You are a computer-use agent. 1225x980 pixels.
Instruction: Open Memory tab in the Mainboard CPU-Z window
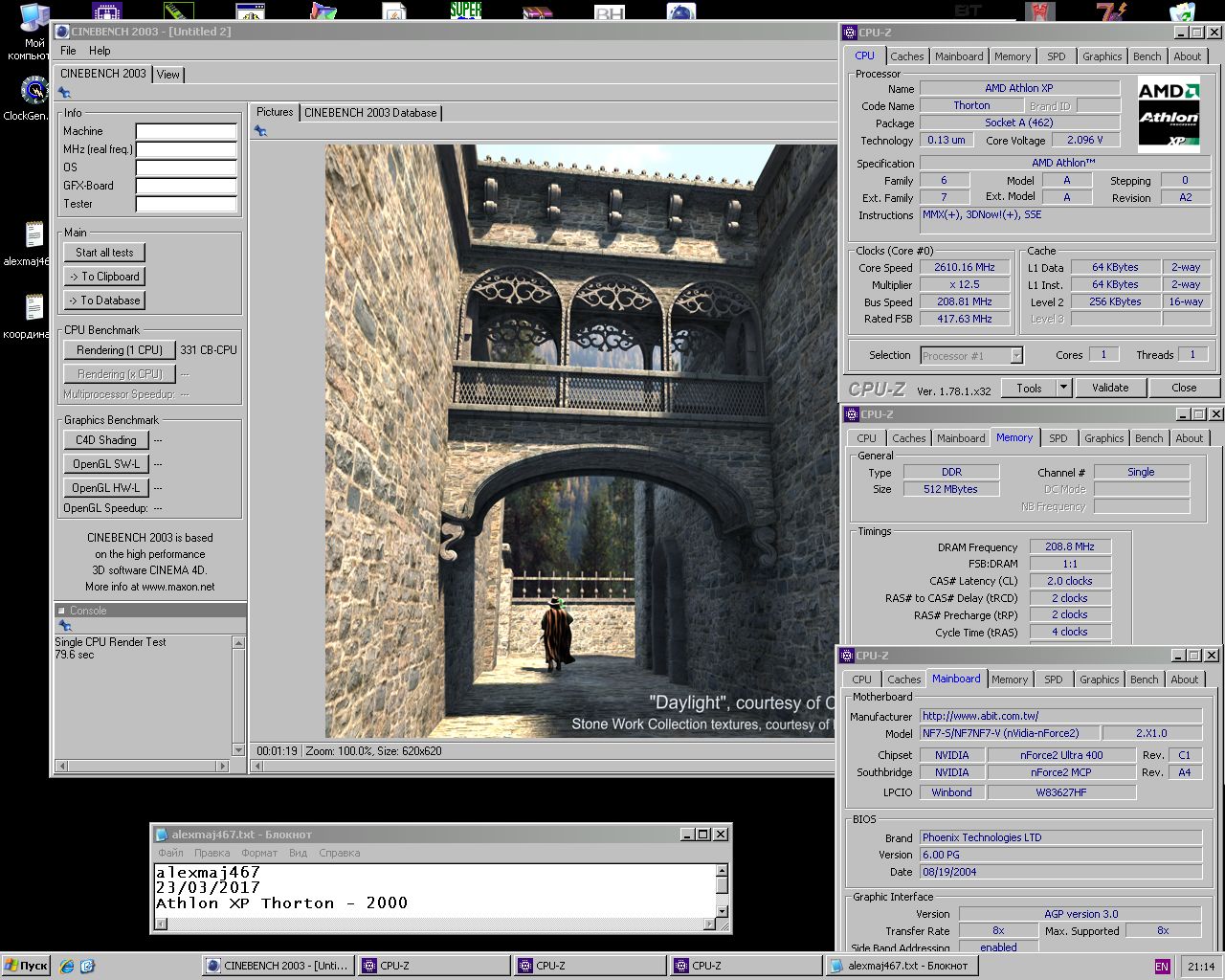click(x=1009, y=679)
